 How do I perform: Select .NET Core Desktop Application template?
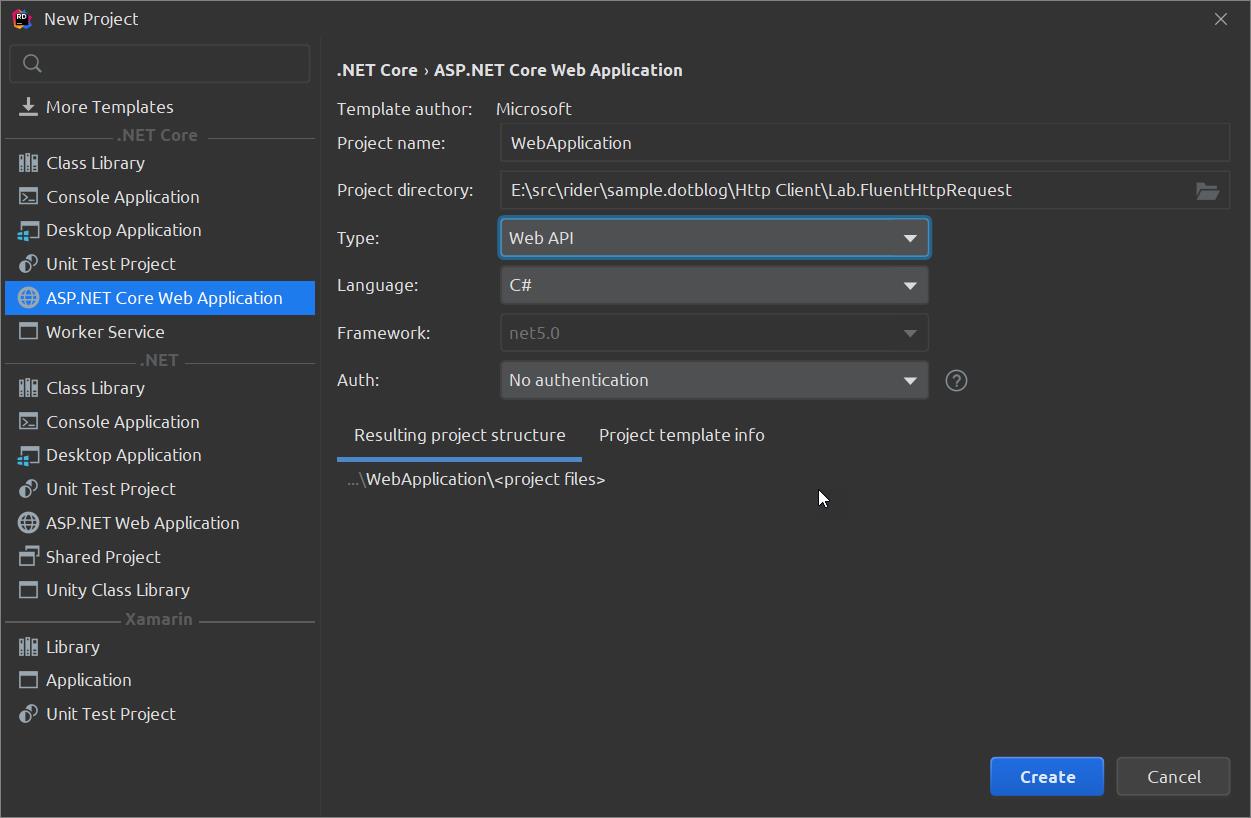[160, 230]
